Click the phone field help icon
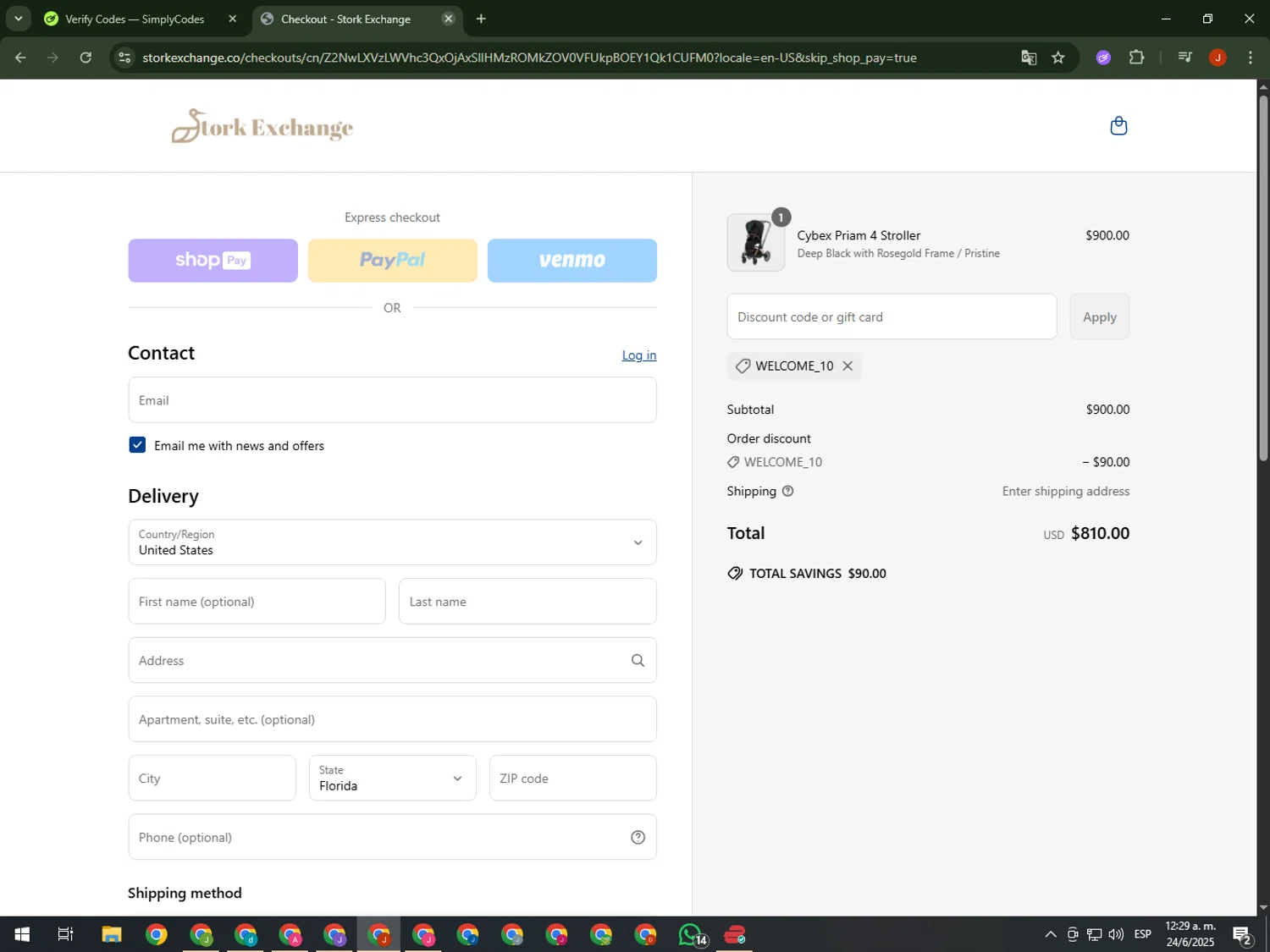The height and width of the screenshot is (952, 1270). [638, 837]
